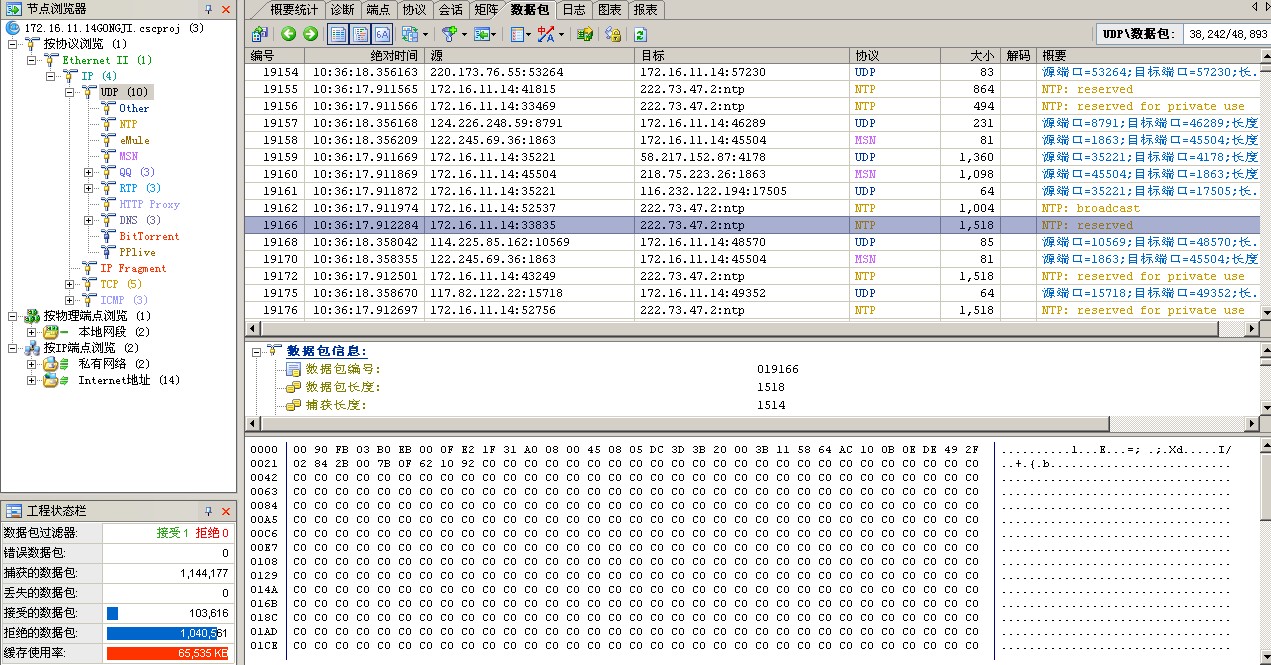1271x665 pixels.
Task: Switch to the 协议 tab
Action: (x=414, y=9)
